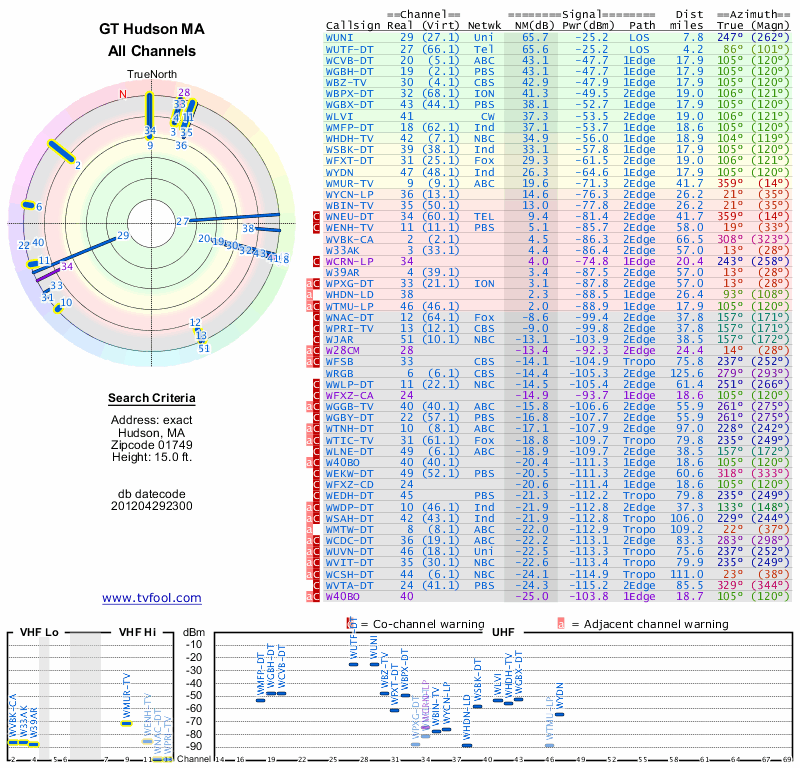800x768 pixels.
Task: Click the WUTF-DT signal bar in UHF chart
Action: (353, 664)
